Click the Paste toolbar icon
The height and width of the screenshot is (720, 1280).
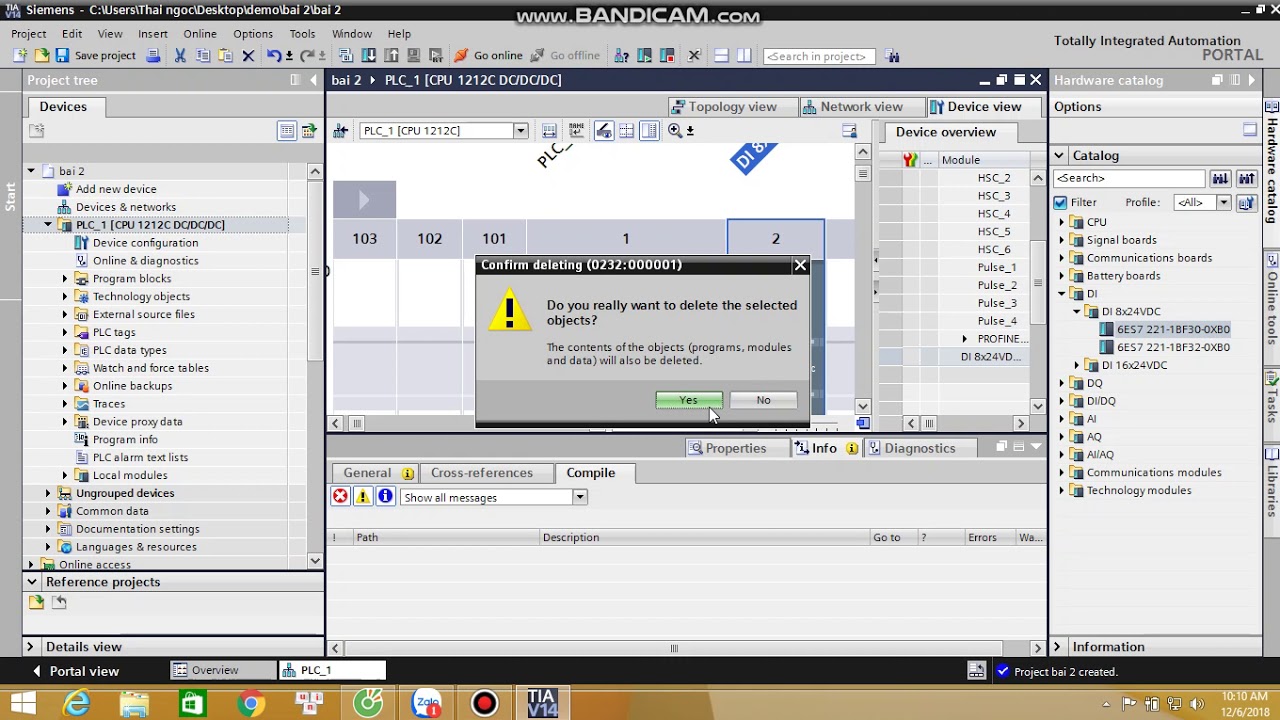[226, 56]
